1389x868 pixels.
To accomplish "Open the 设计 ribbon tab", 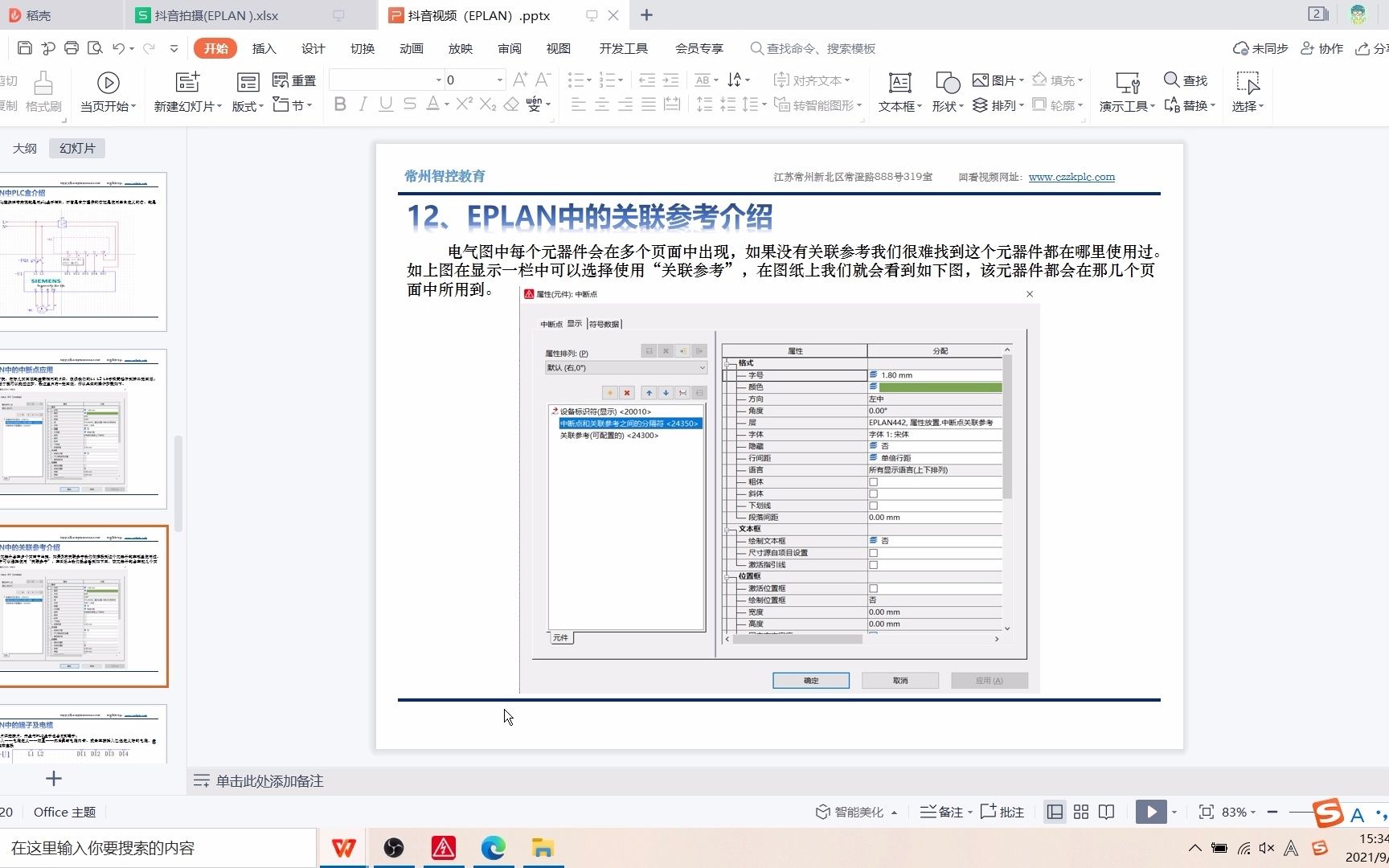I will pos(313,48).
